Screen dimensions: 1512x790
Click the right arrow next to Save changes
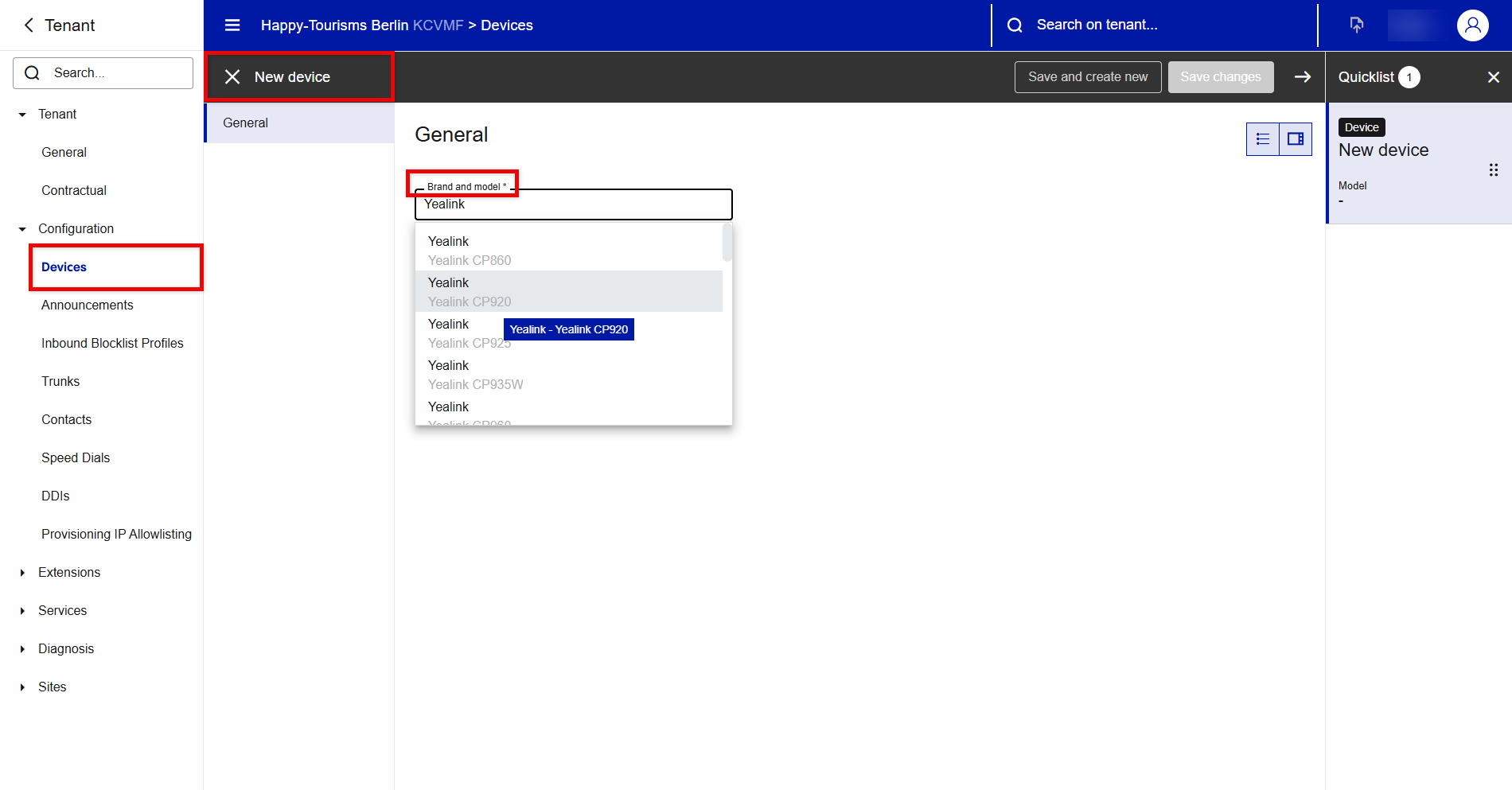tap(1303, 77)
